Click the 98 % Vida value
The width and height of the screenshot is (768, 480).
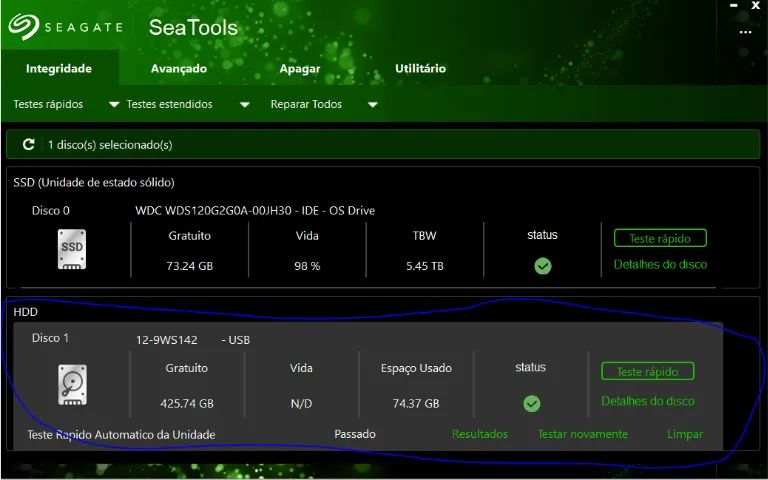[x=307, y=266]
